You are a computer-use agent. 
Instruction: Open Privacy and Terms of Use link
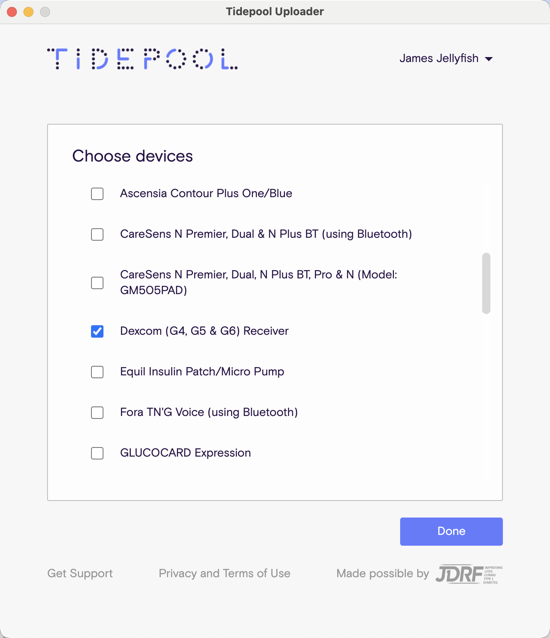coord(225,573)
